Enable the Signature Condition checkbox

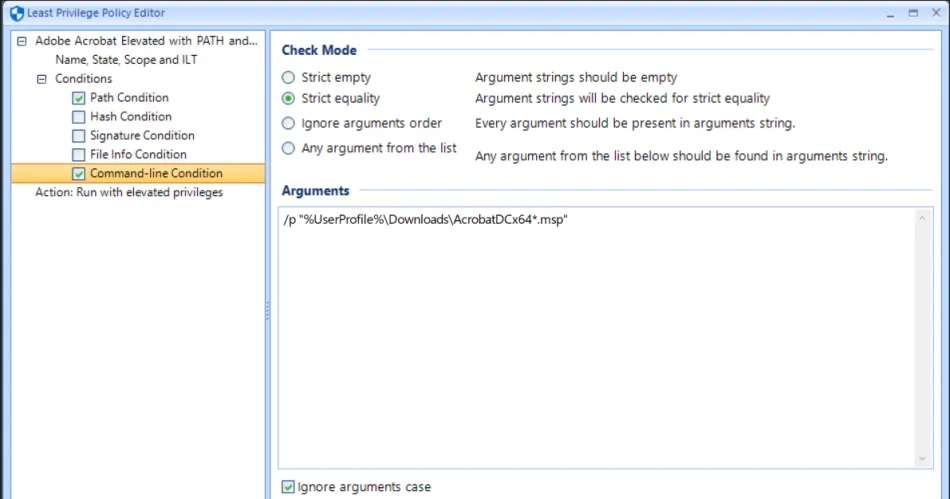click(x=79, y=136)
